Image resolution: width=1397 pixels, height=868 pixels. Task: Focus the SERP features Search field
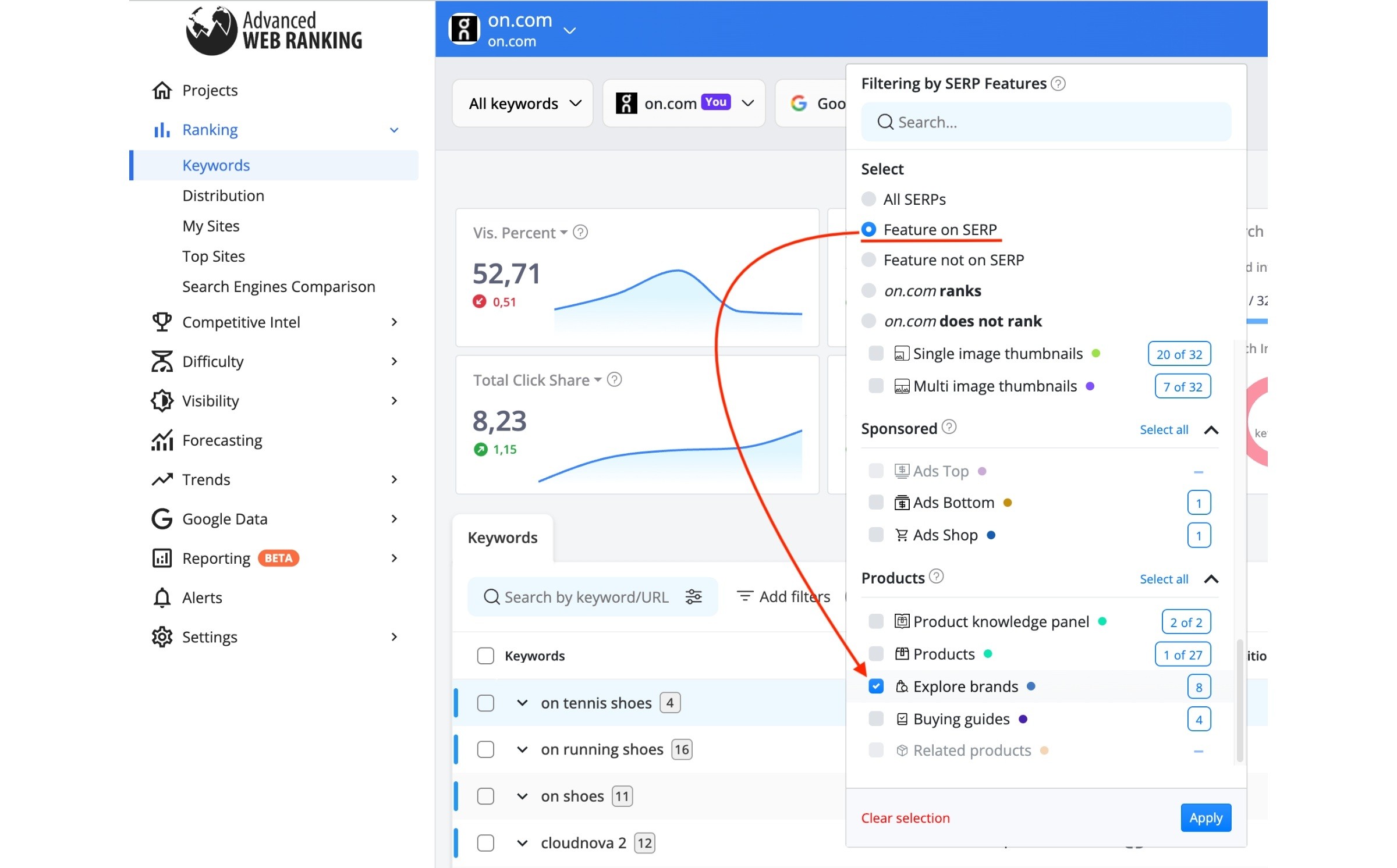point(1046,122)
